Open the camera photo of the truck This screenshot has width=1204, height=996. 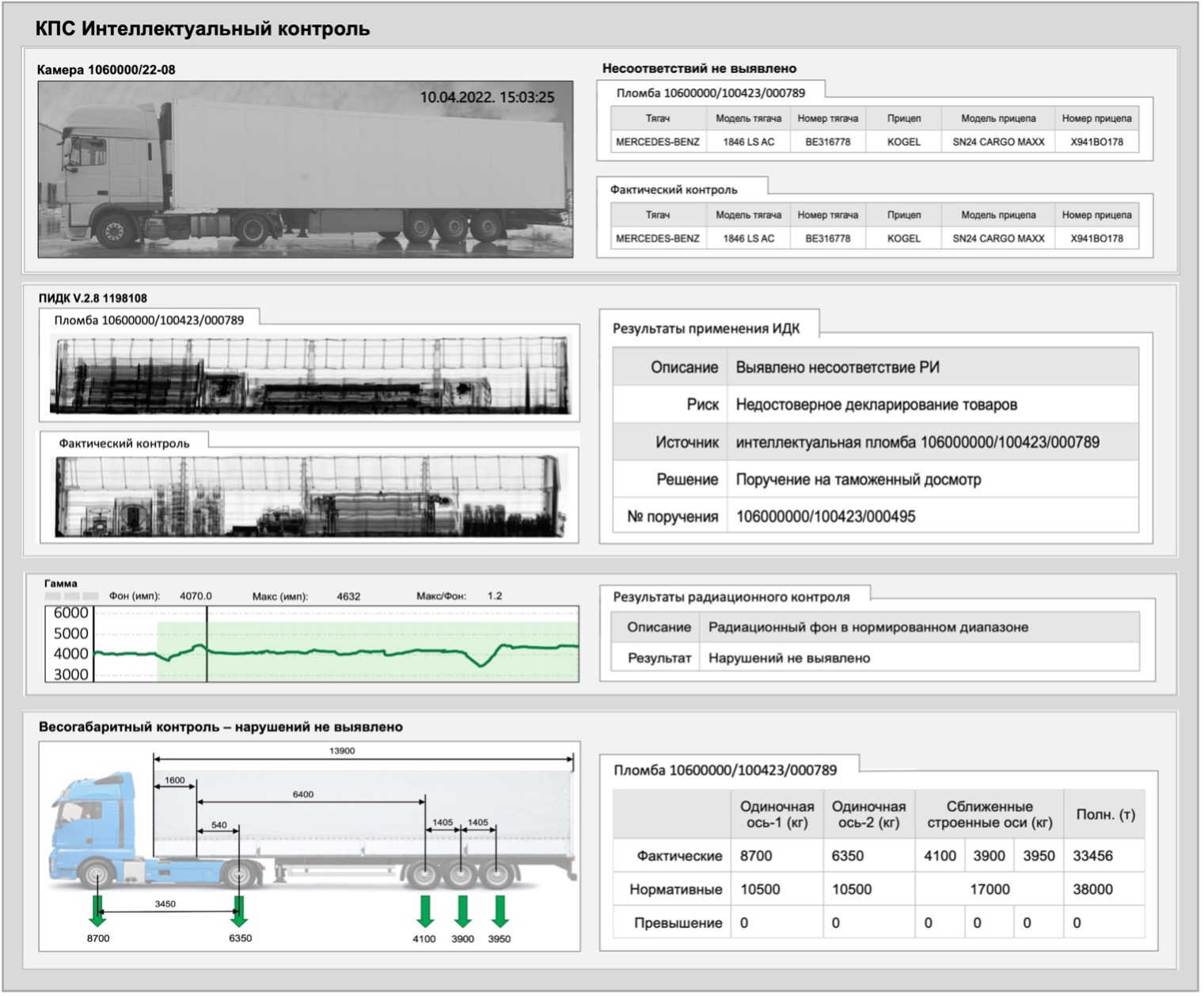(x=306, y=169)
